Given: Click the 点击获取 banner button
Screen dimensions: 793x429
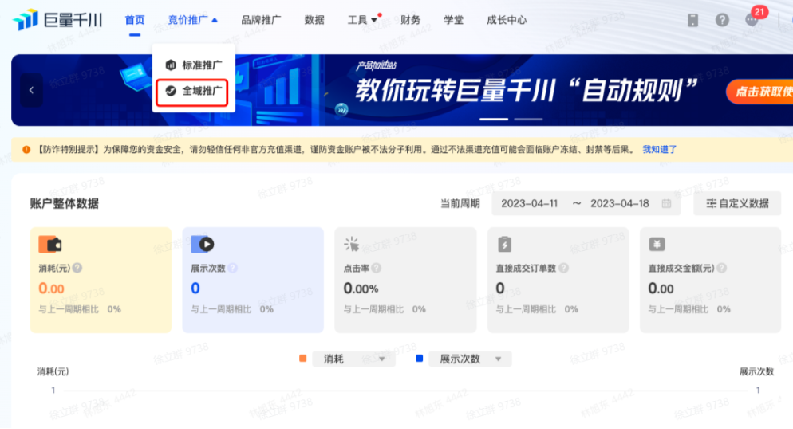Looking at the screenshot, I should 760,92.
